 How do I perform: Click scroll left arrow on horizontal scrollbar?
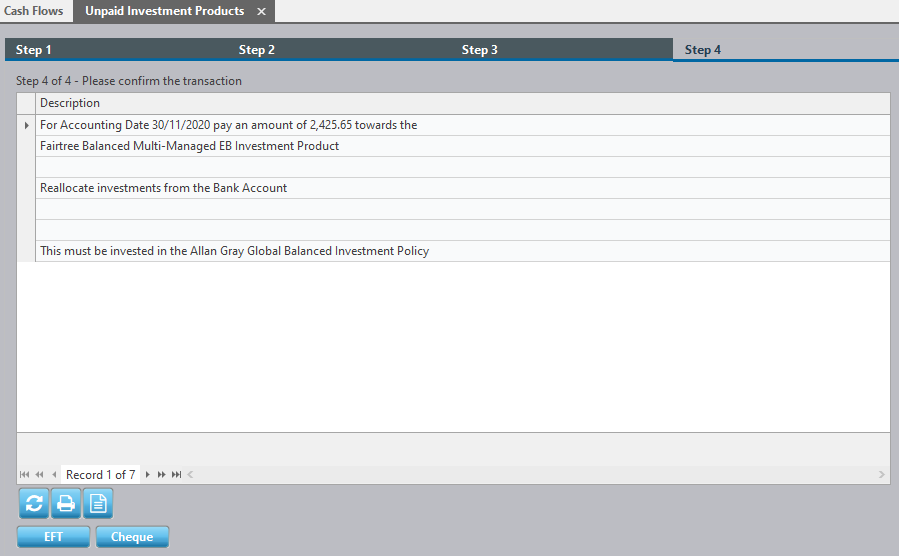[190, 475]
